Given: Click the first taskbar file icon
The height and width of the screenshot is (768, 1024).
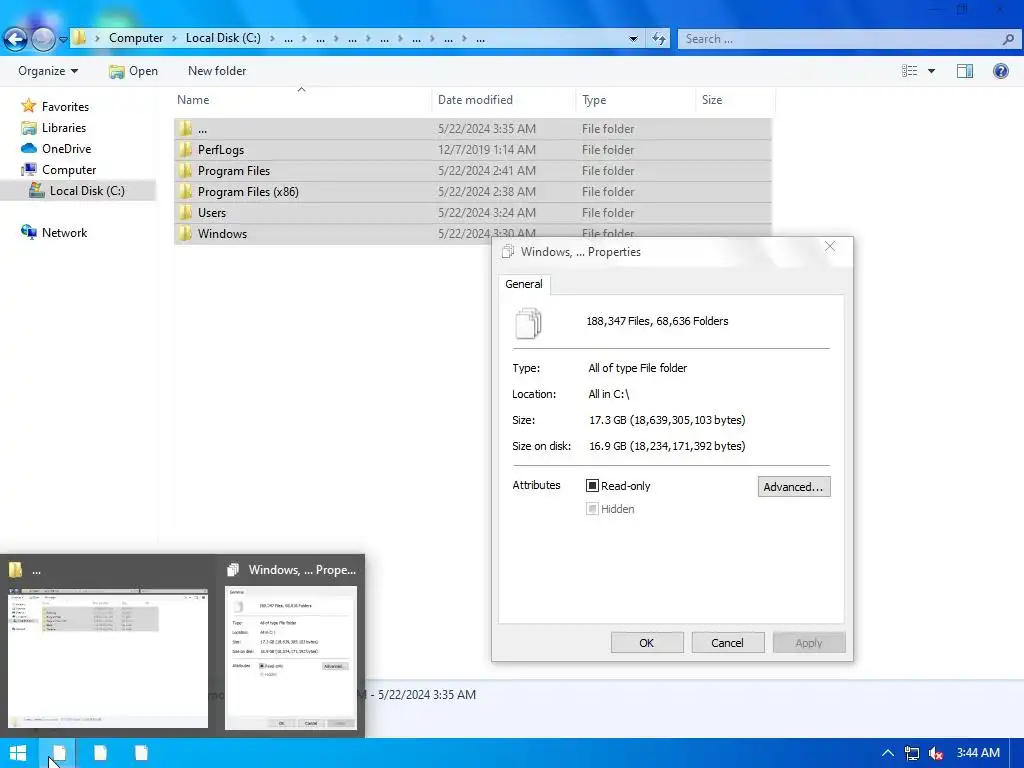Looking at the screenshot, I should tap(58, 753).
